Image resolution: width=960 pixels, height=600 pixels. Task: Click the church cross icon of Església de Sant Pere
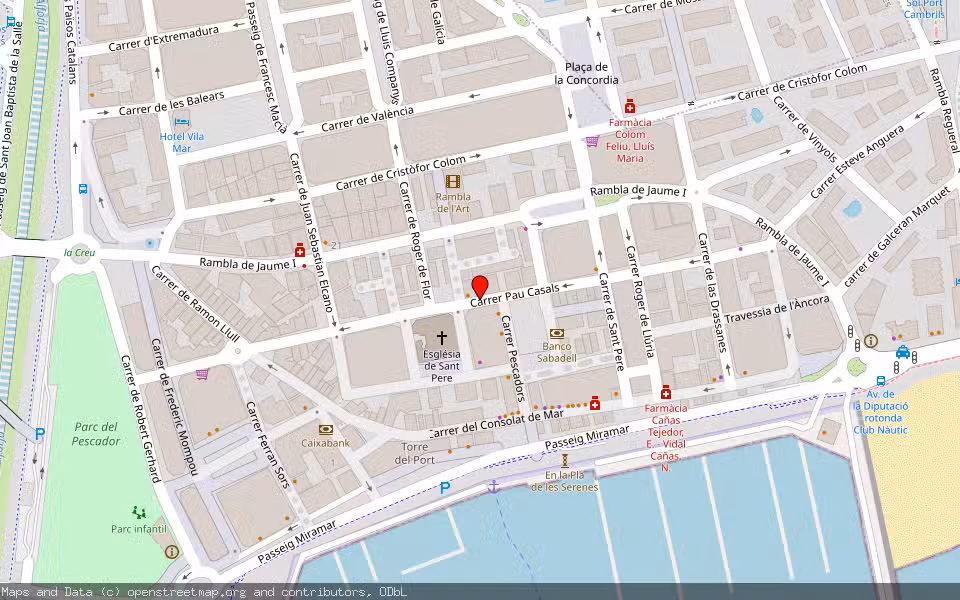click(441, 337)
